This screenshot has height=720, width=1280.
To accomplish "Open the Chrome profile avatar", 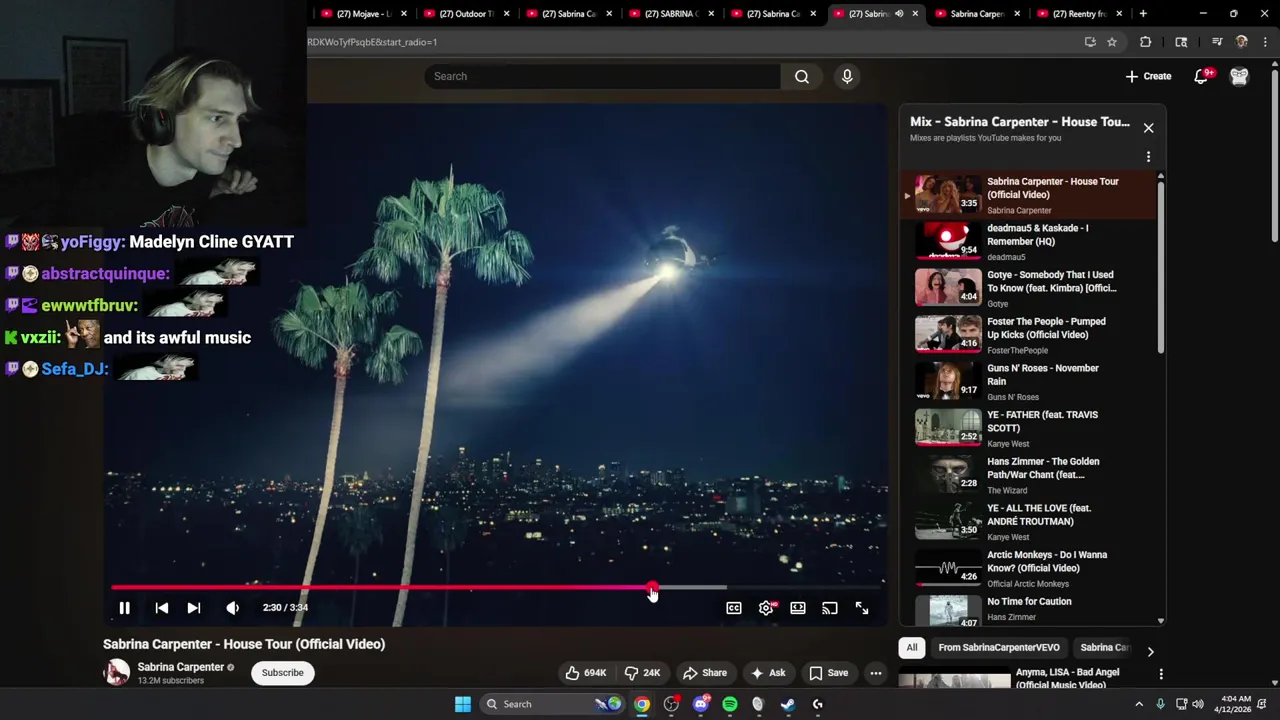I will [x=1241, y=42].
